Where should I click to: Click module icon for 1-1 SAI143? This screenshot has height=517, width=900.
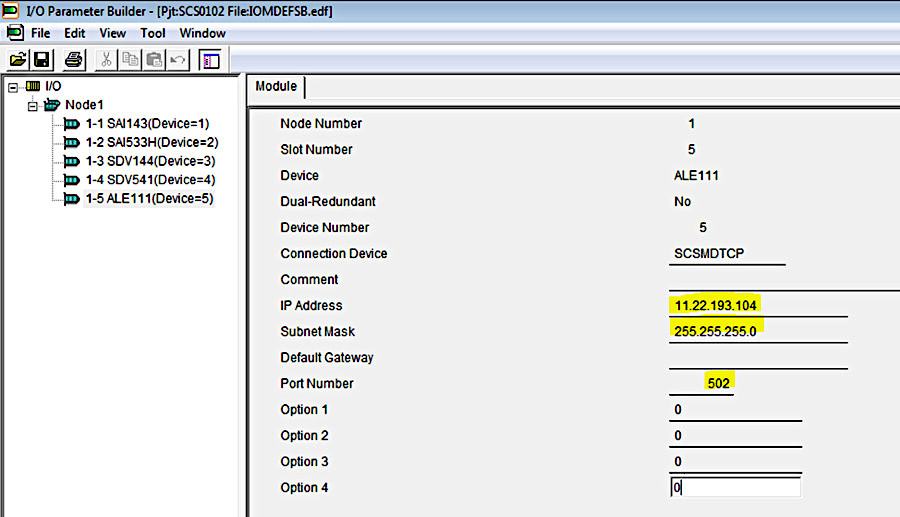click(x=71, y=123)
